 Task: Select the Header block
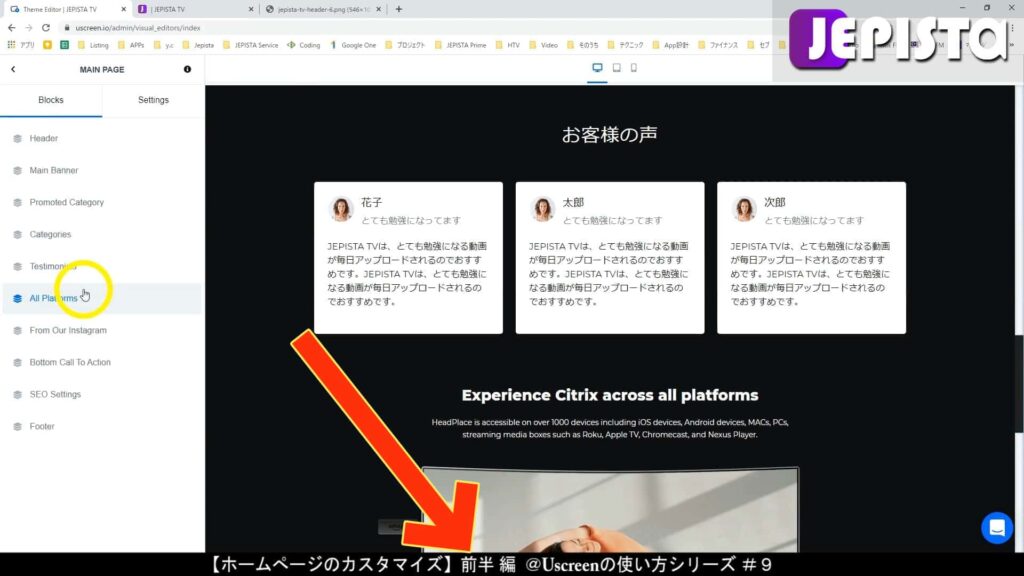point(102,138)
